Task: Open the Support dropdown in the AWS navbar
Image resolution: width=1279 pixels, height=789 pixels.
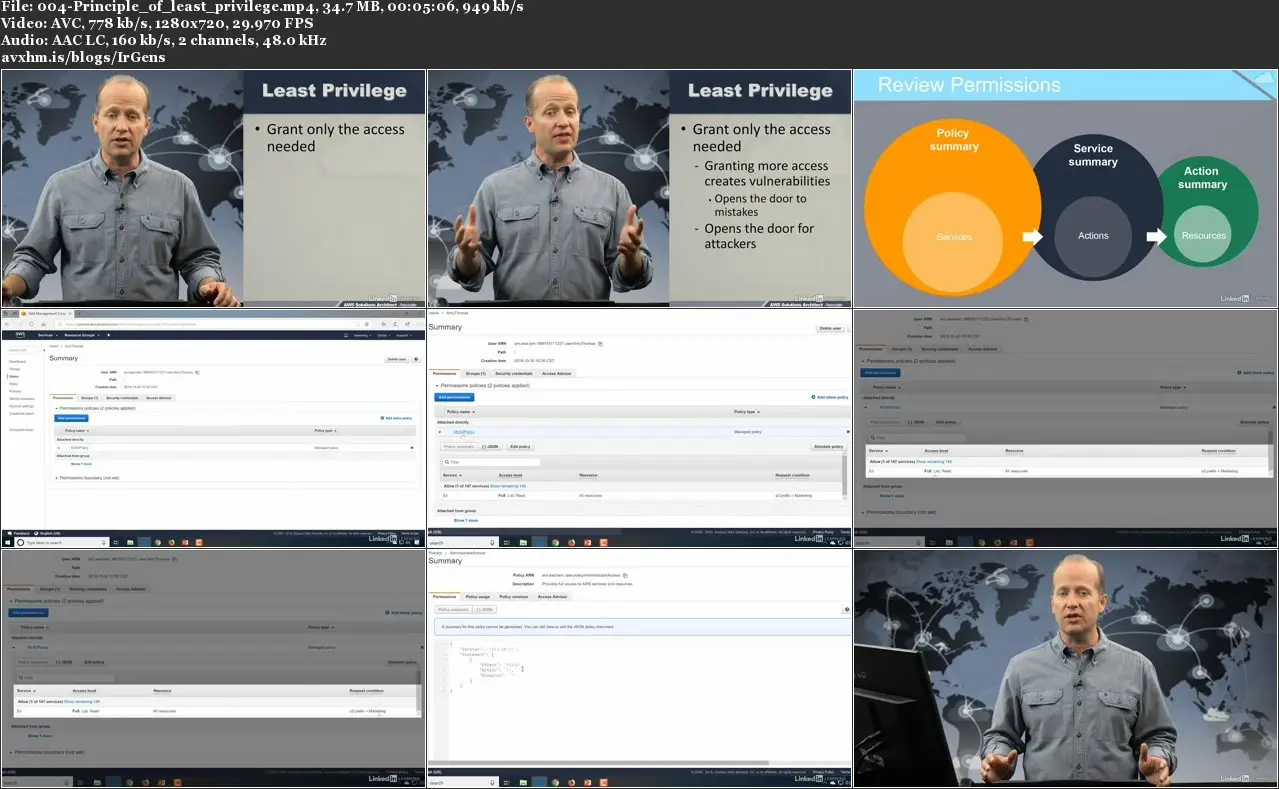Action: coord(406,335)
